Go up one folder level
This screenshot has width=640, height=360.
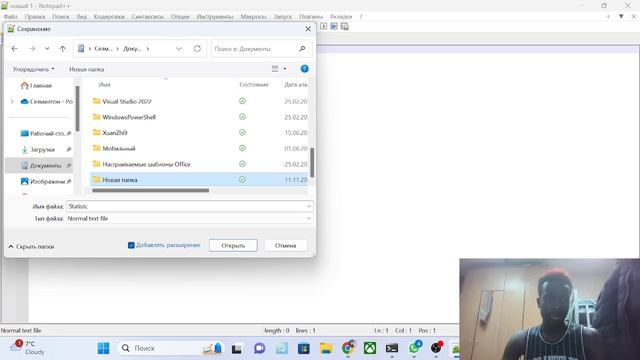pos(62,49)
